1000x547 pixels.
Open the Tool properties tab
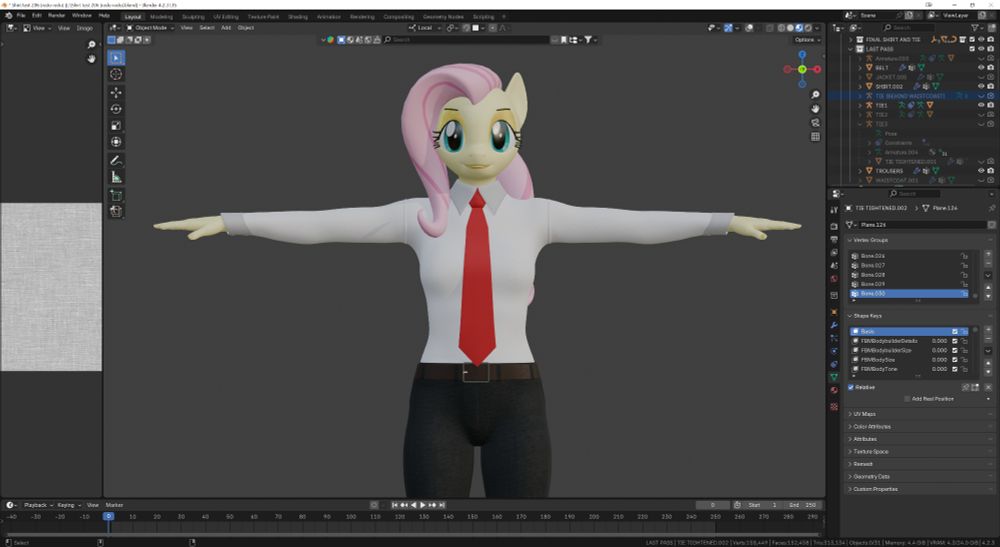coord(834,210)
